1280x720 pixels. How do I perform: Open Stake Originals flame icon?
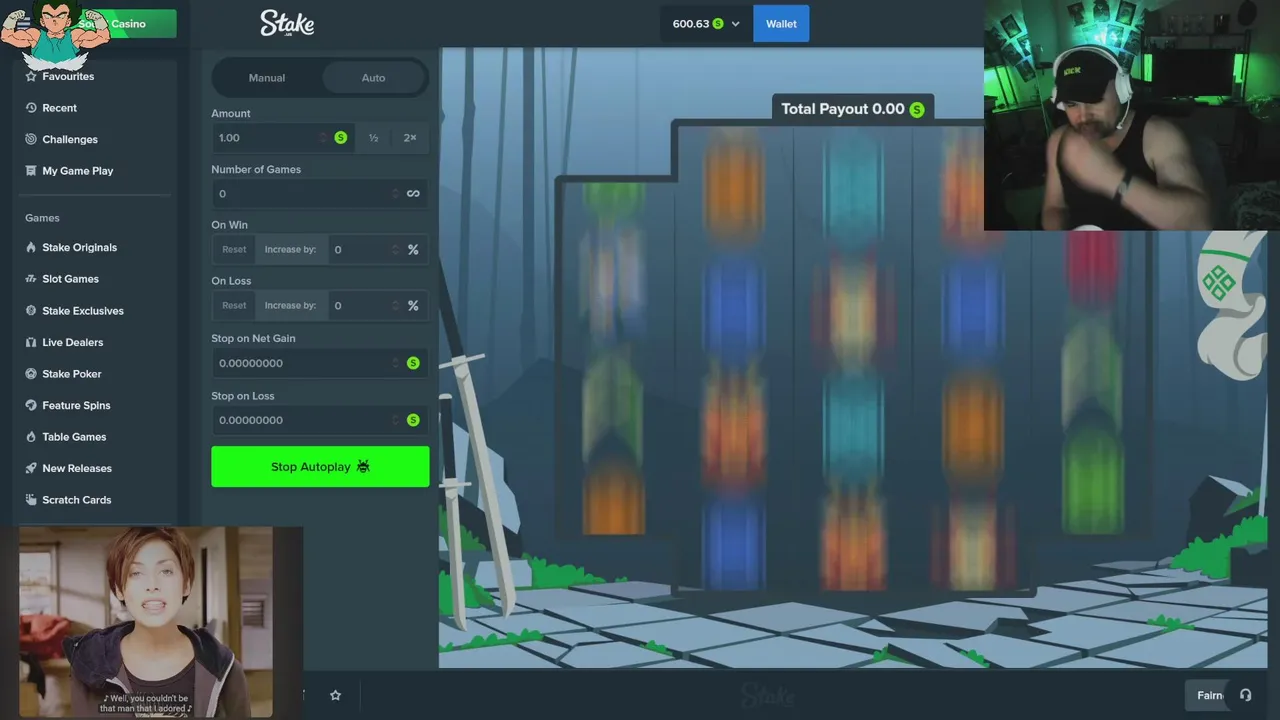point(32,248)
